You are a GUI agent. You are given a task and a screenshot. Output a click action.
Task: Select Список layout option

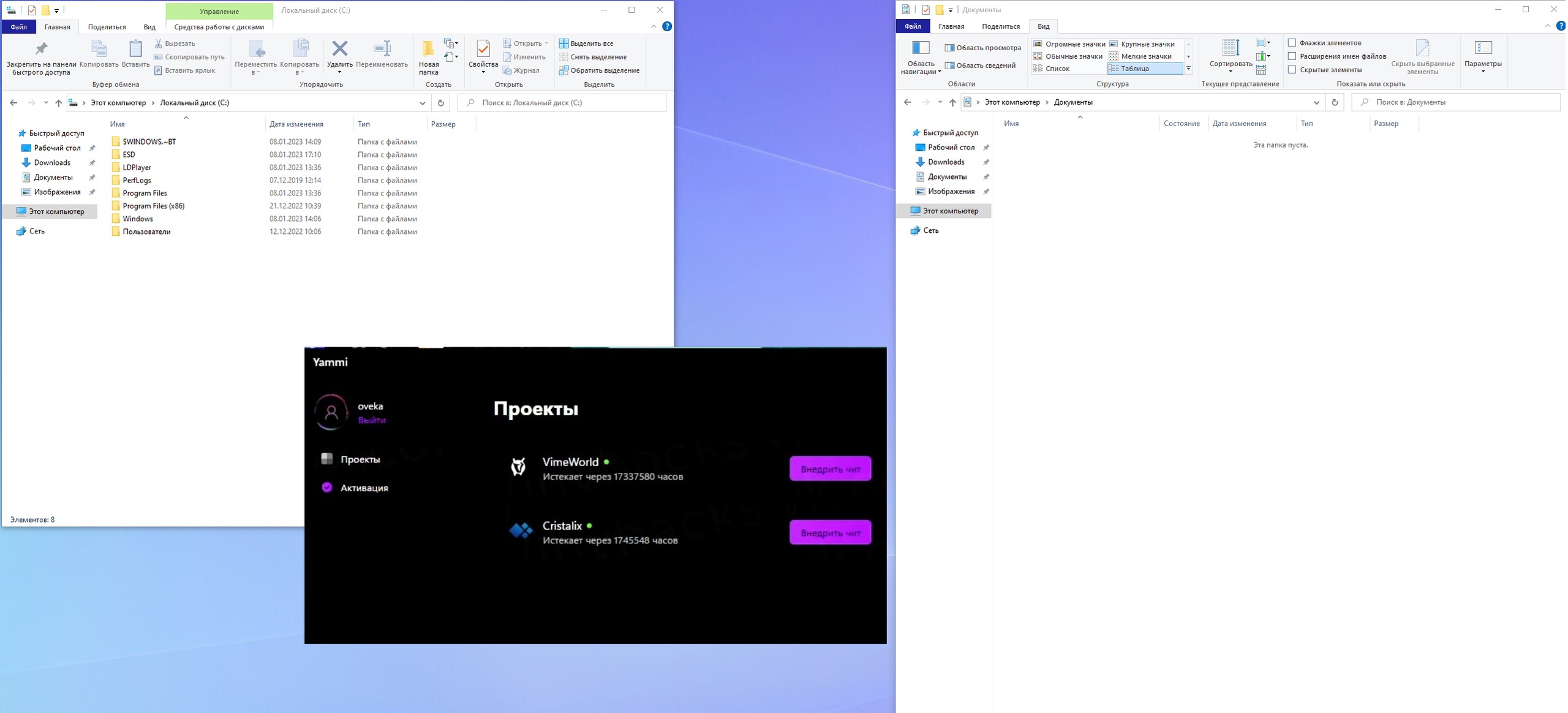[1051, 69]
